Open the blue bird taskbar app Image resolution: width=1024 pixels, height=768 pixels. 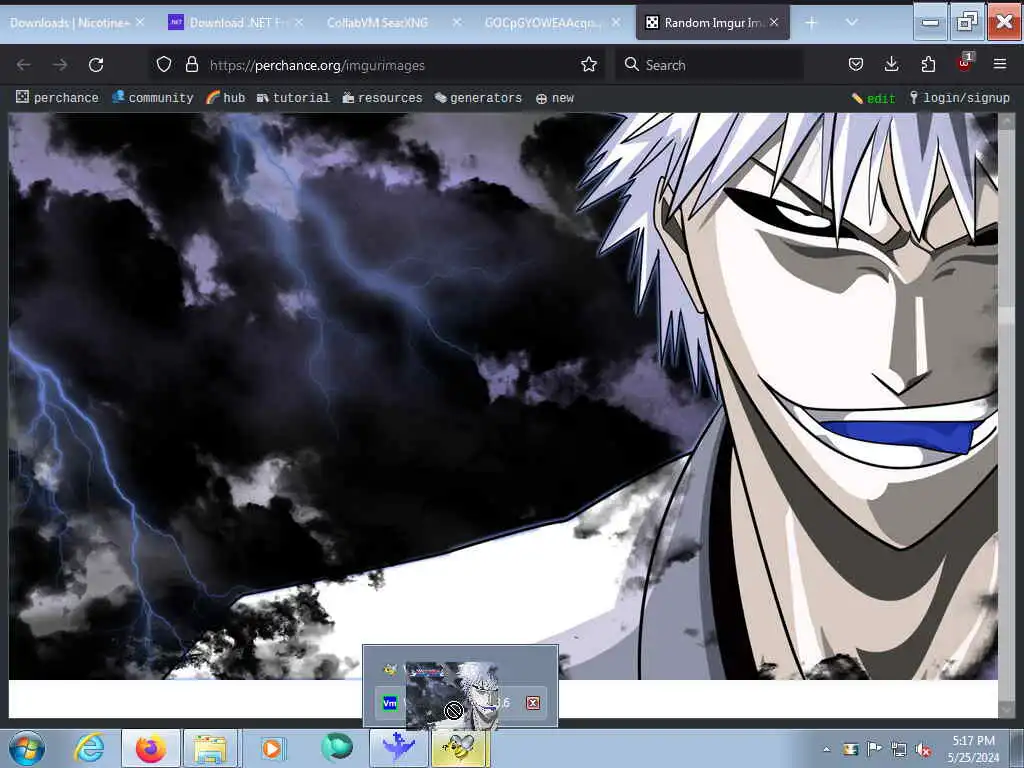[399, 748]
